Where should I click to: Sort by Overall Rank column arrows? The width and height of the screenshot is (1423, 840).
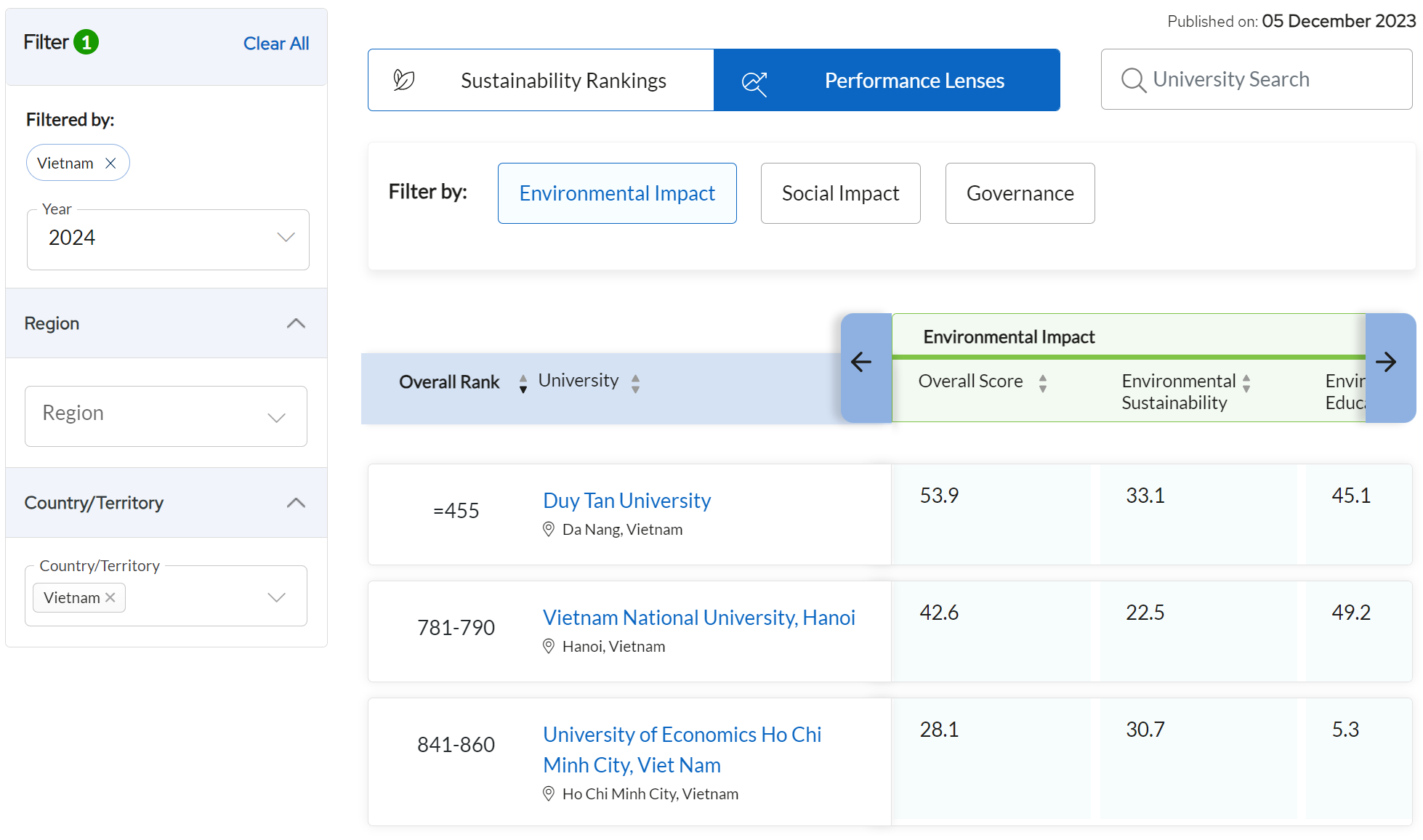(x=523, y=383)
